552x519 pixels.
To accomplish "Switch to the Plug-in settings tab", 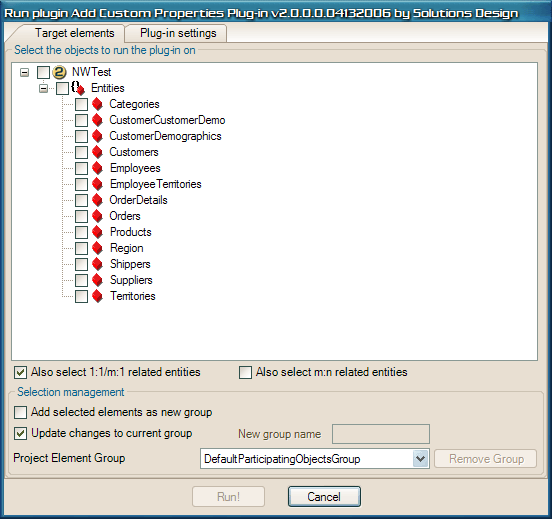I will pyautogui.click(x=178, y=33).
